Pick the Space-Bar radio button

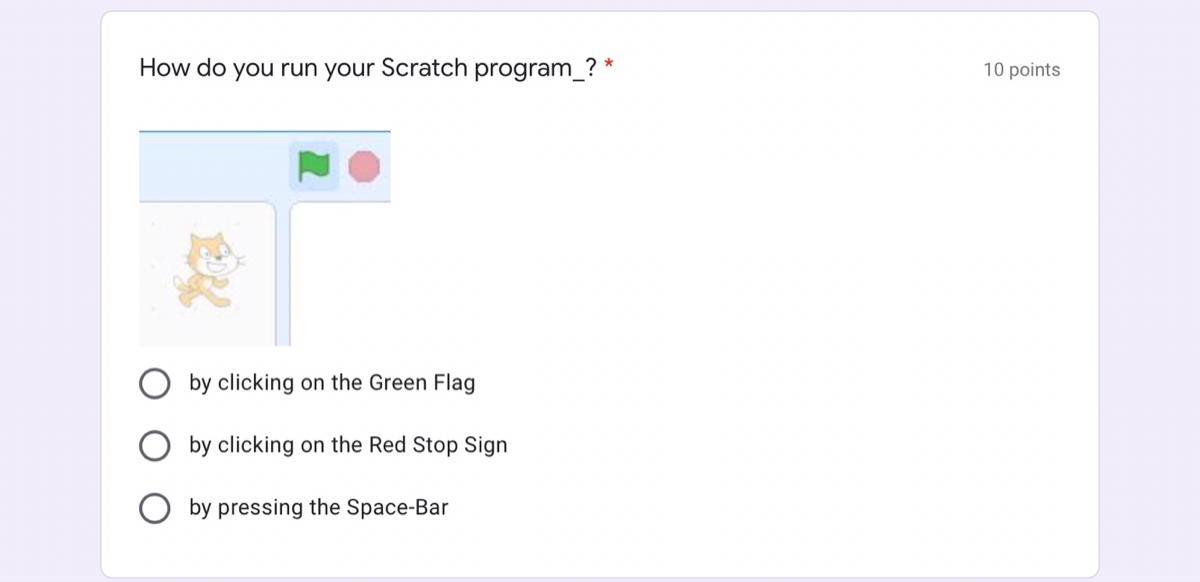154,508
